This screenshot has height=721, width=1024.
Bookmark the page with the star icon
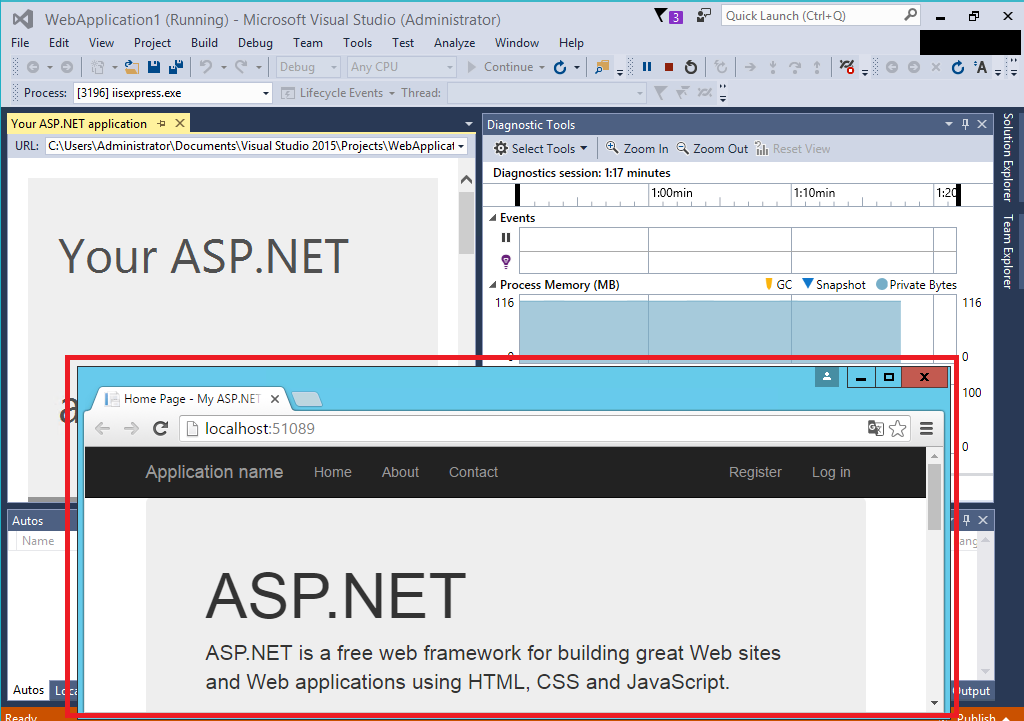click(x=897, y=427)
